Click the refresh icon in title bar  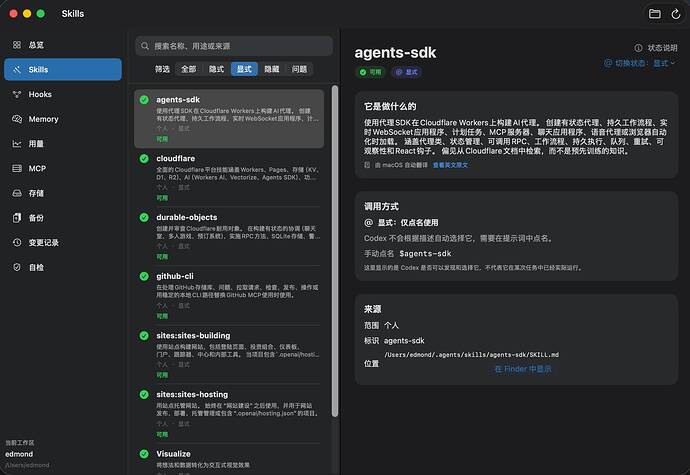[x=675, y=14]
